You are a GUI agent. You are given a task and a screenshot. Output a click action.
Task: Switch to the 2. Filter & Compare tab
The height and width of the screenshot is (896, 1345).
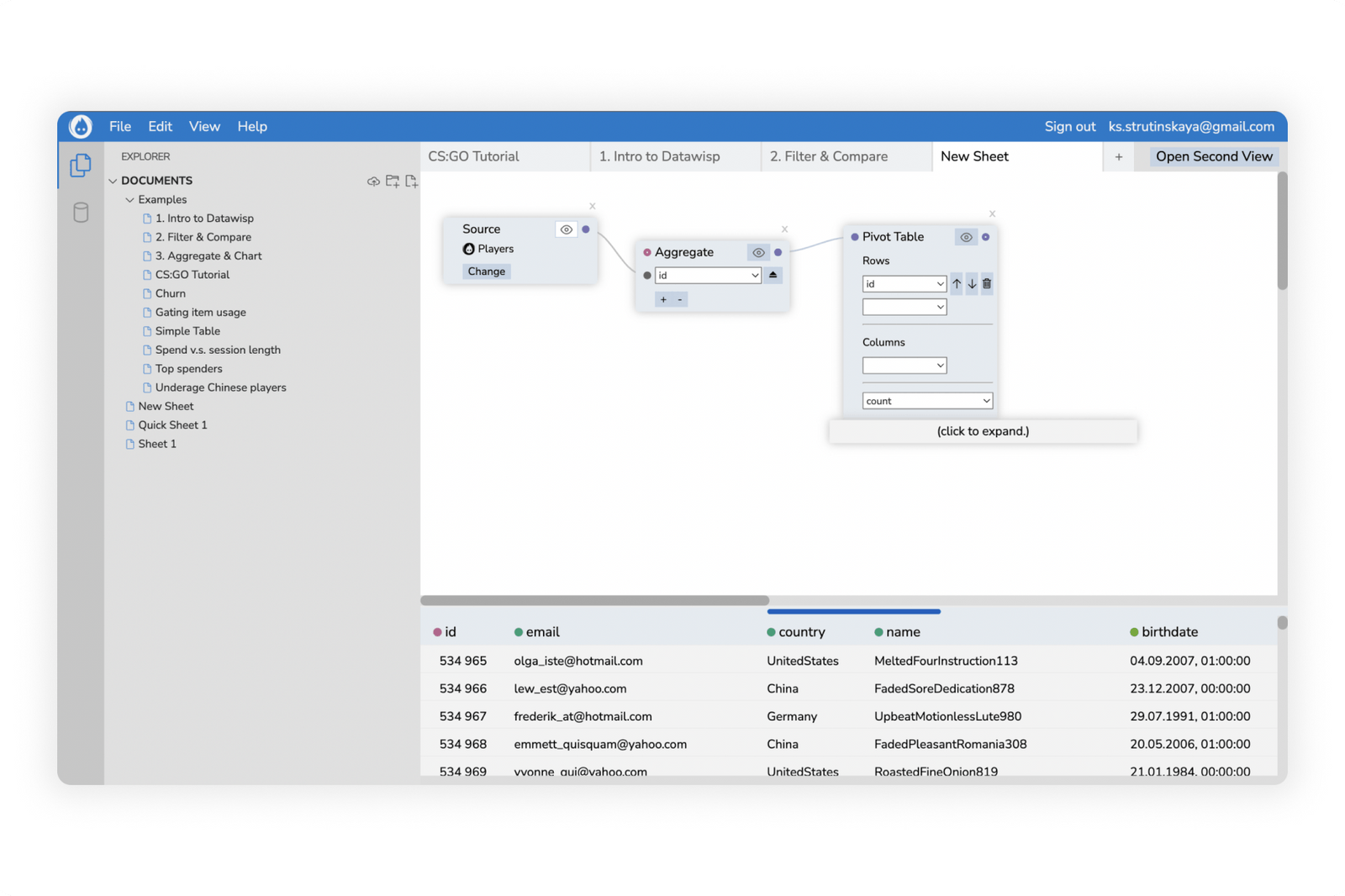pyautogui.click(x=829, y=156)
